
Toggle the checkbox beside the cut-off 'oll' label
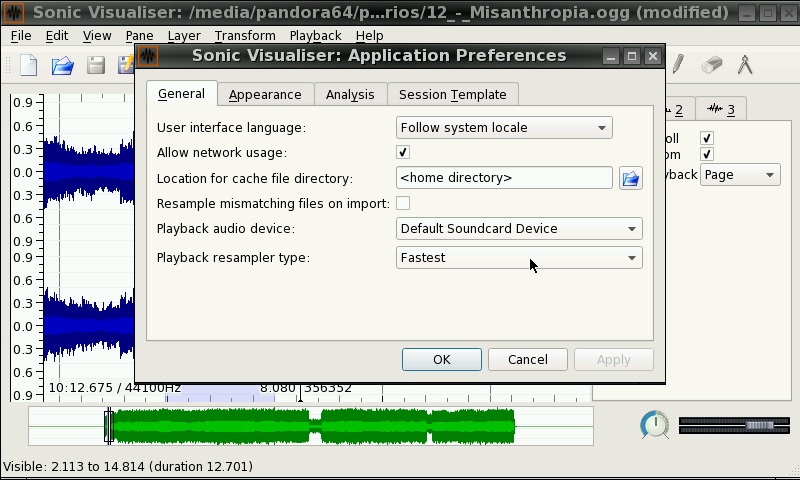(707, 138)
